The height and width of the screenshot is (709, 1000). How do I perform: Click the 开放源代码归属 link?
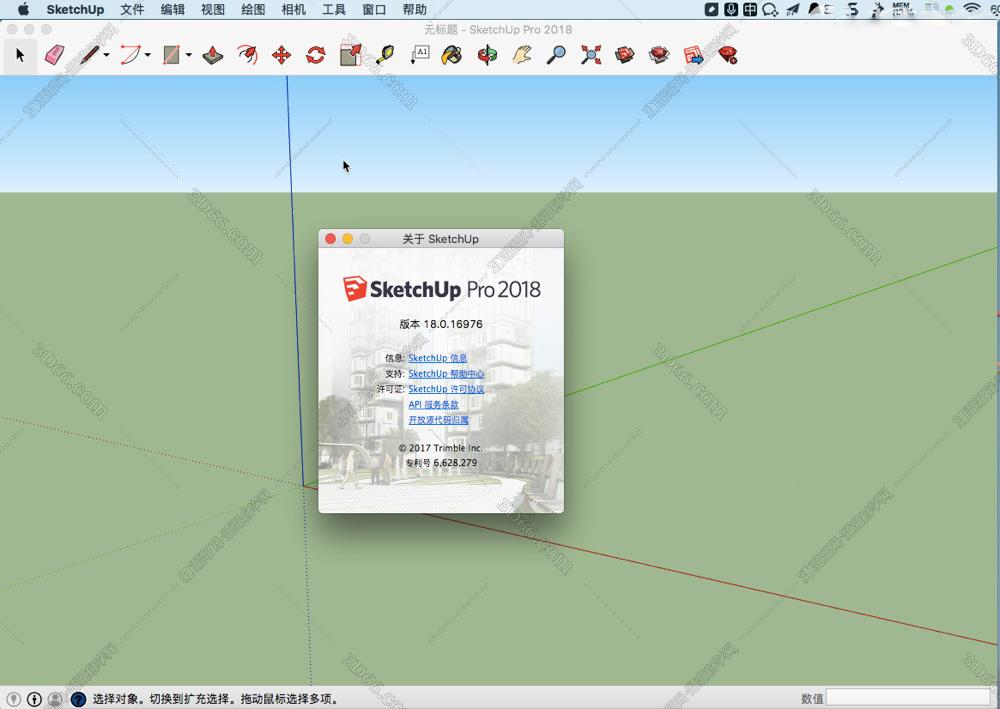tap(438, 420)
